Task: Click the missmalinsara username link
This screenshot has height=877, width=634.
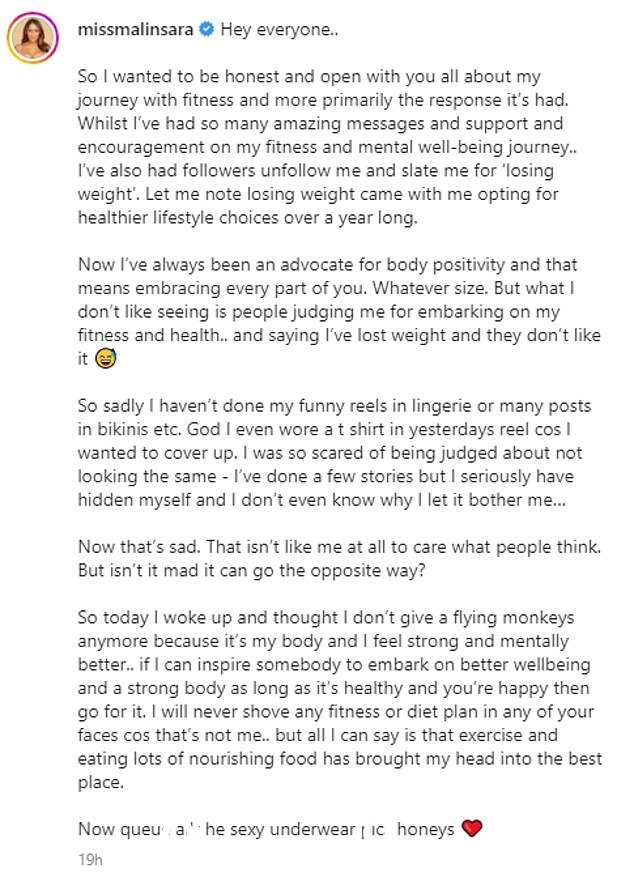Action: coord(135,29)
